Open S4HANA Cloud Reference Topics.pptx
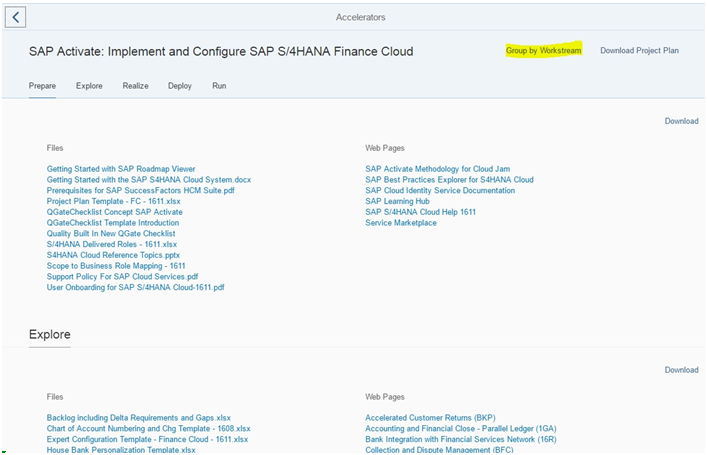The height and width of the screenshot is (455, 707). pyautogui.click(x=113, y=255)
